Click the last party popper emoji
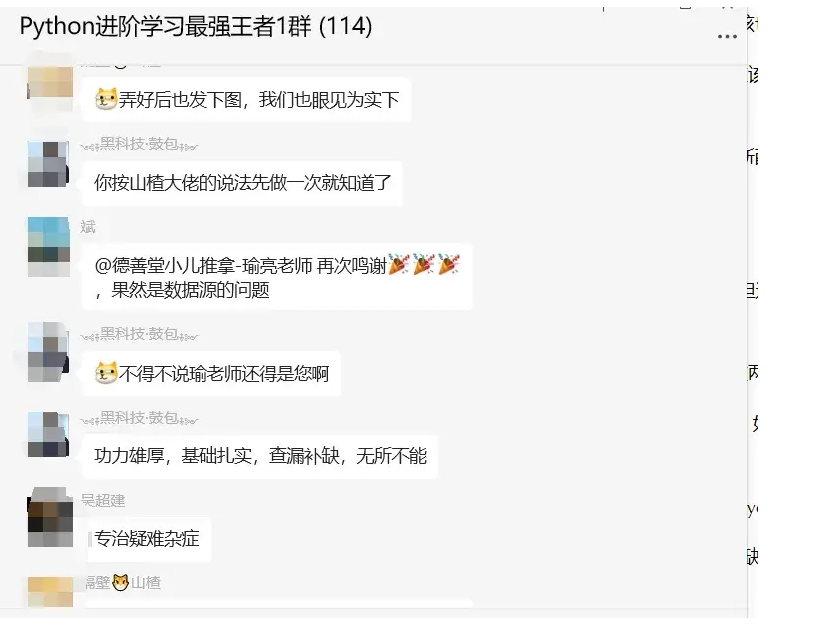 449,265
